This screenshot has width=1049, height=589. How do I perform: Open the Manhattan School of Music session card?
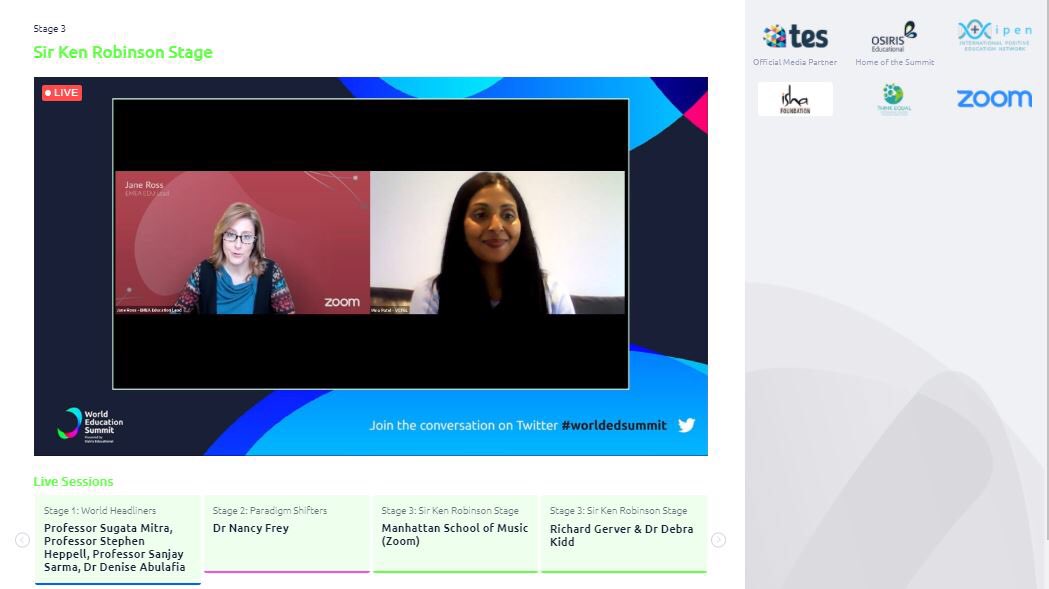click(455, 534)
